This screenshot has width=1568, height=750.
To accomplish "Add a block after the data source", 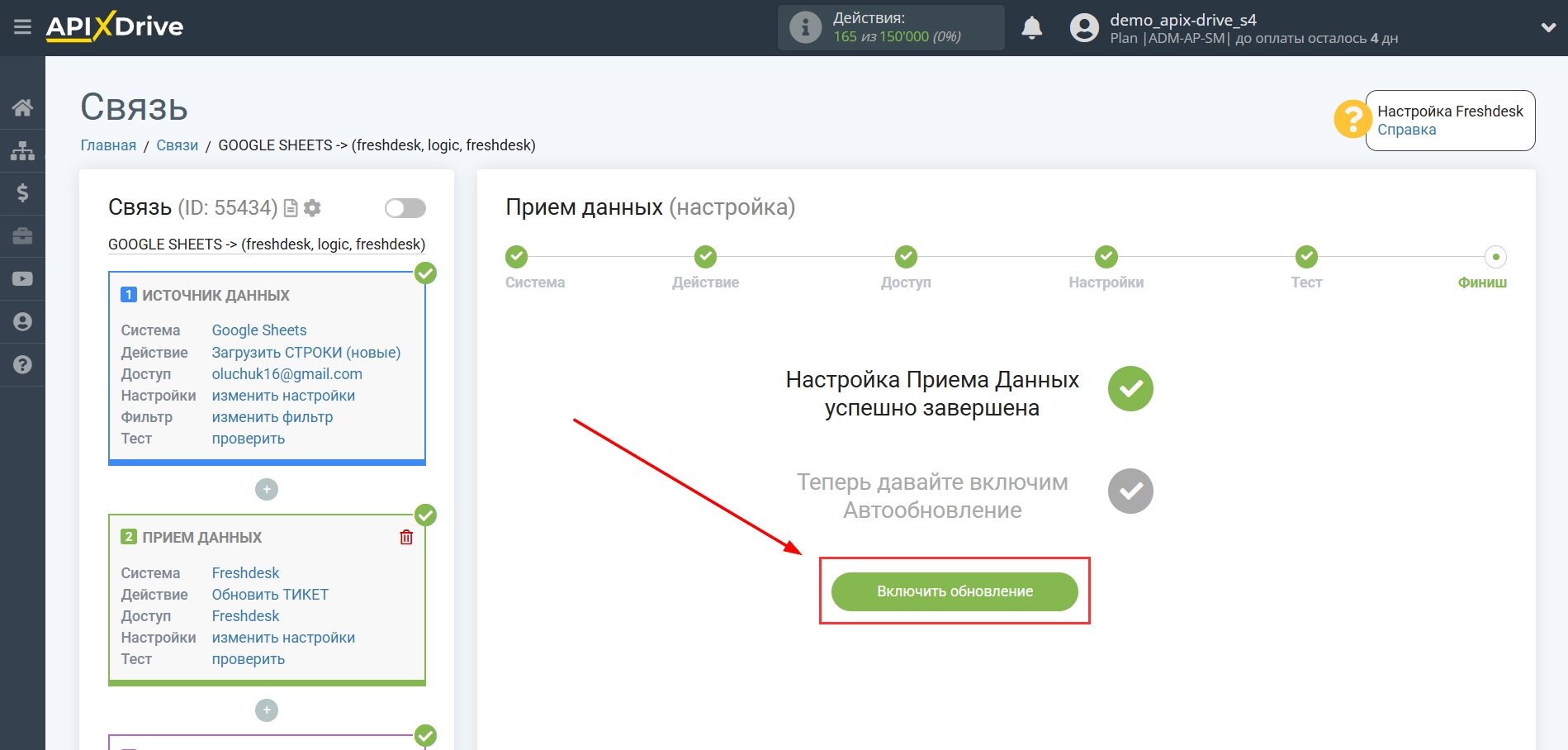I will (x=267, y=490).
